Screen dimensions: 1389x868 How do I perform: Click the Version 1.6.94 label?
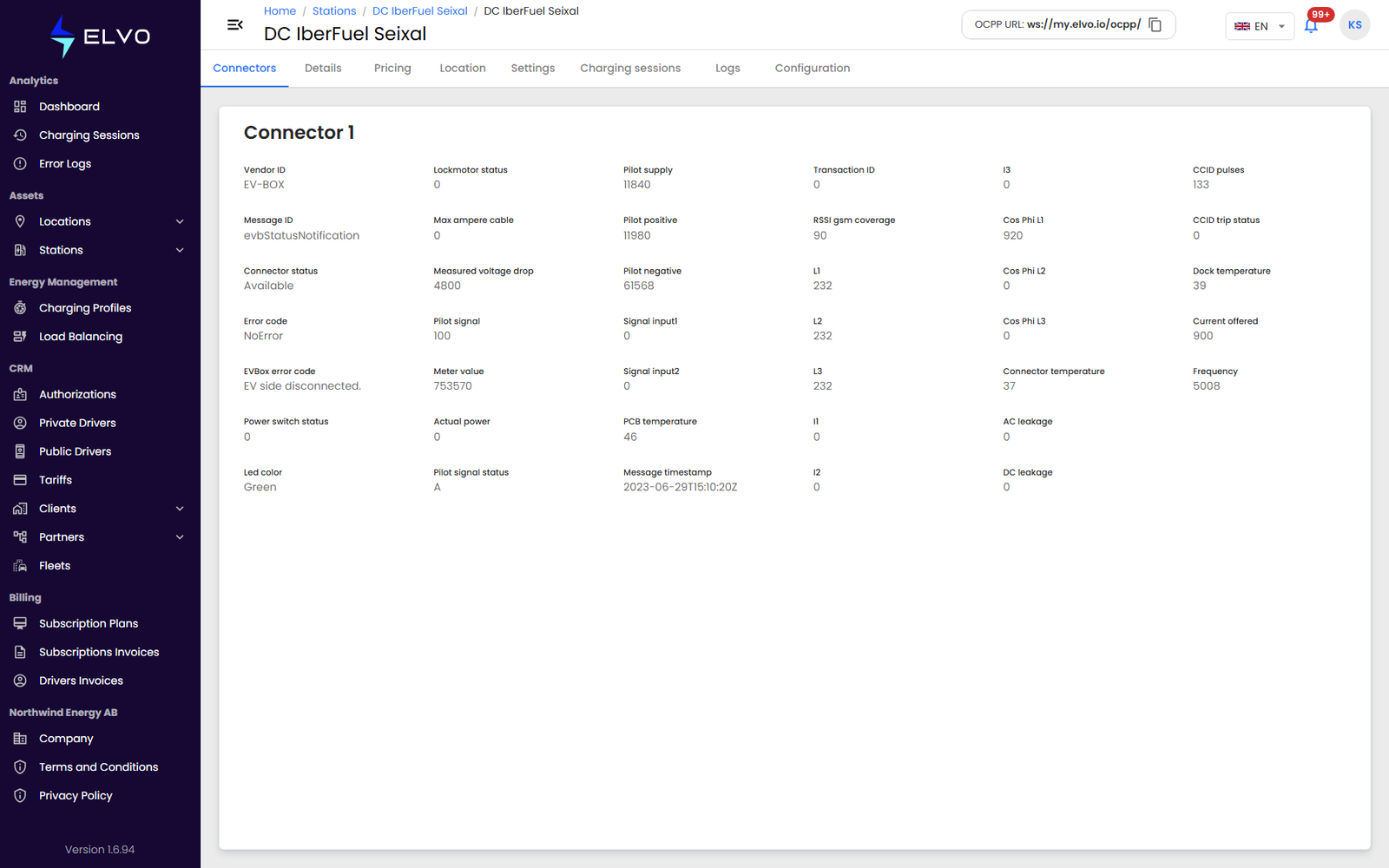tap(100, 850)
